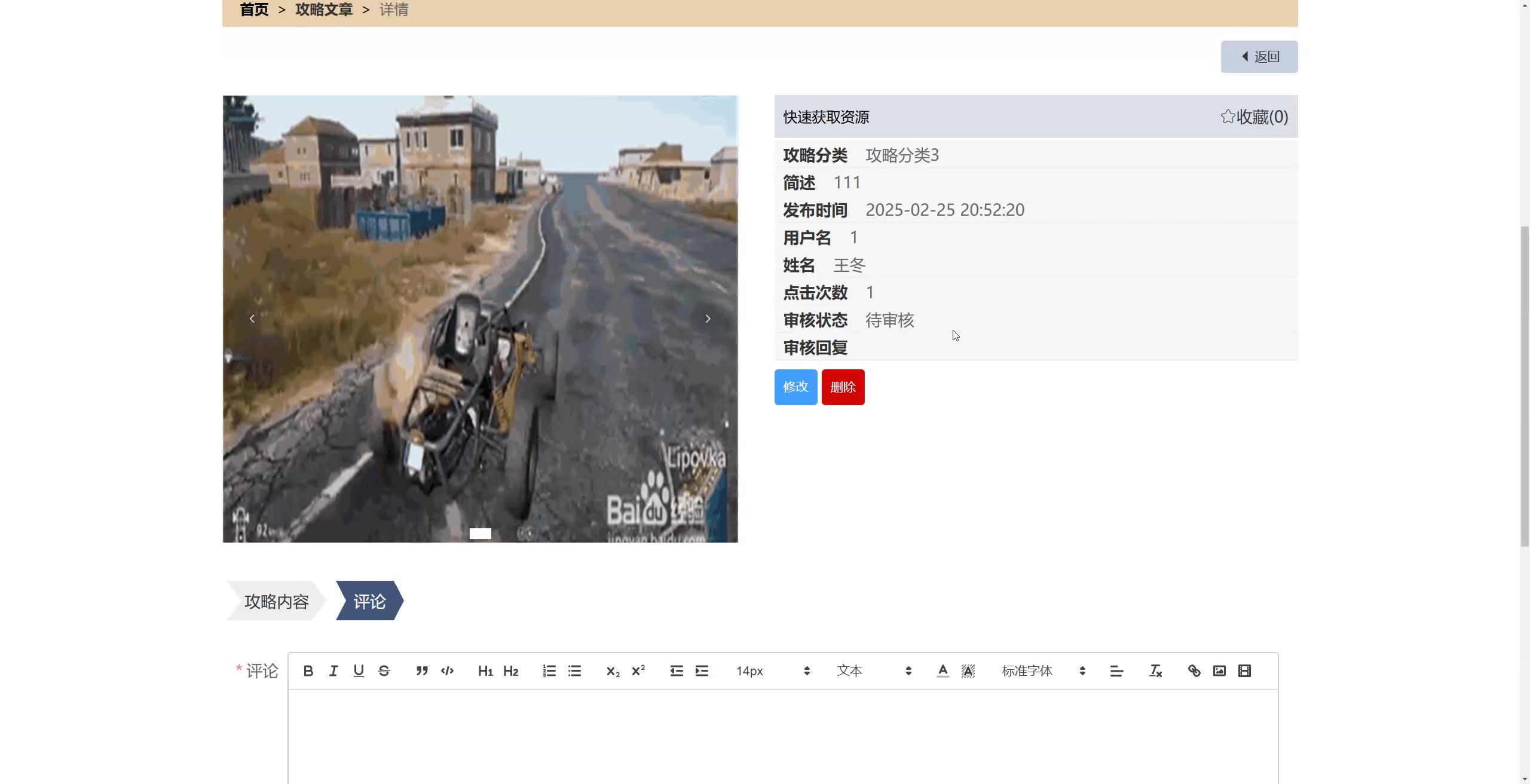Insert a blockquote in comment

coord(422,671)
